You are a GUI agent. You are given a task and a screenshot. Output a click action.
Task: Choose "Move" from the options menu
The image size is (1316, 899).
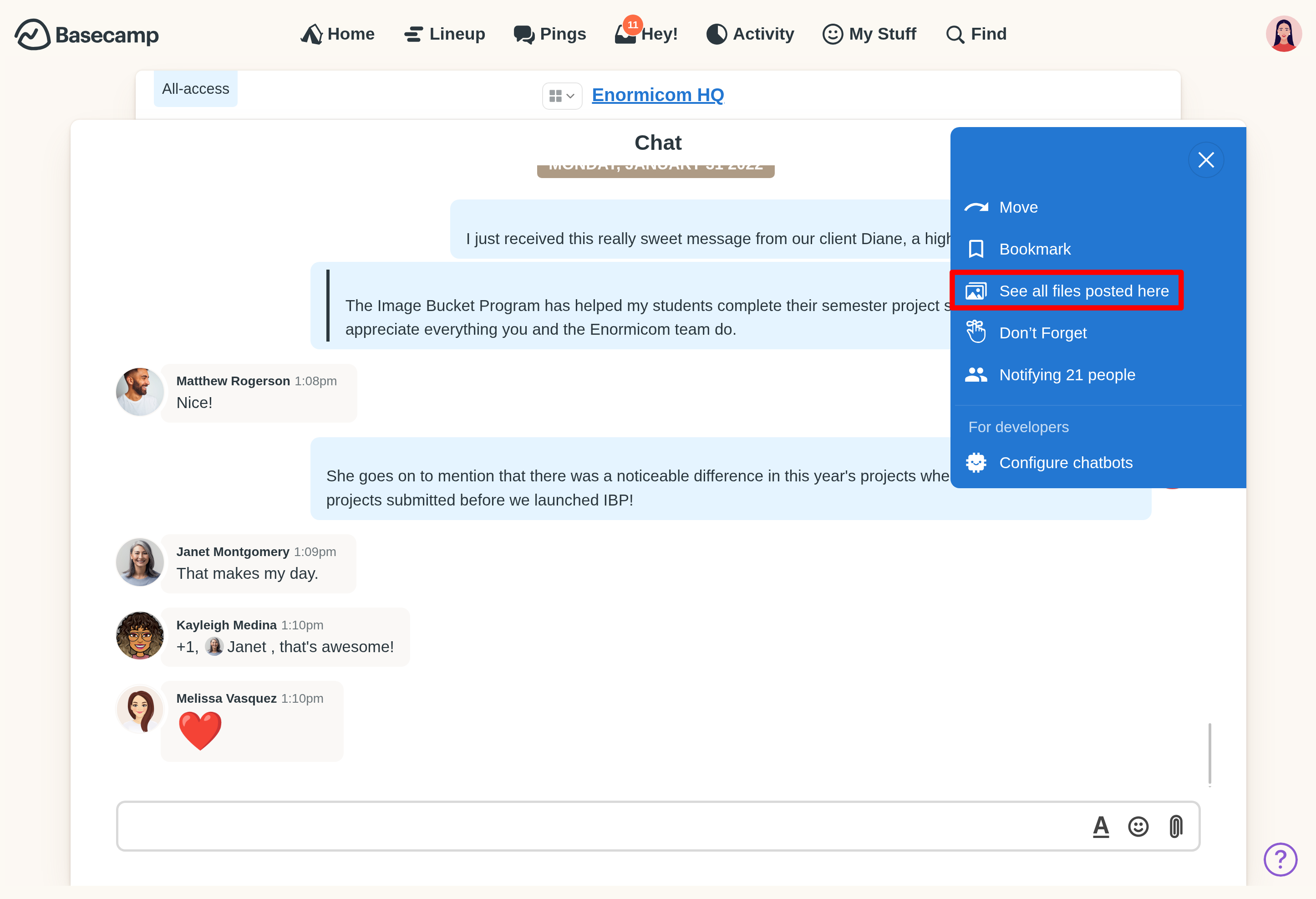(1017, 207)
